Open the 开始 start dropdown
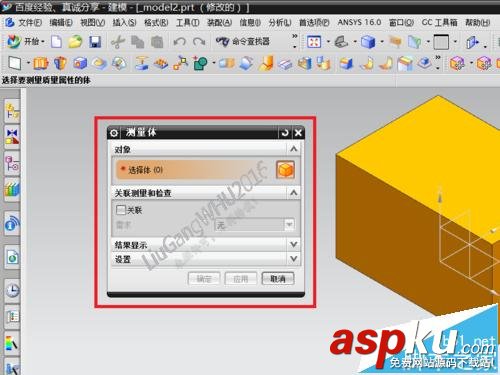This screenshot has height=375, width=500. (26, 42)
